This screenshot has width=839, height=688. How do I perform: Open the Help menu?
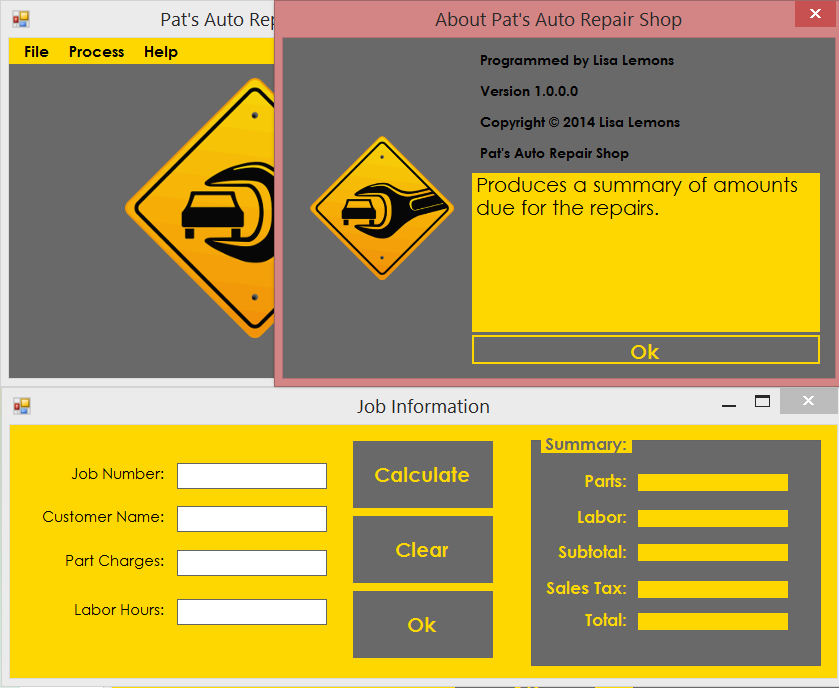click(x=160, y=52)
